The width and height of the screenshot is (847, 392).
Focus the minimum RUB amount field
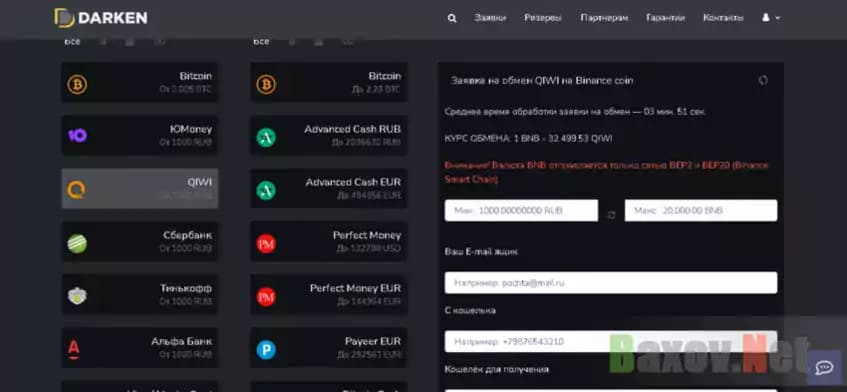click(521, 210)
